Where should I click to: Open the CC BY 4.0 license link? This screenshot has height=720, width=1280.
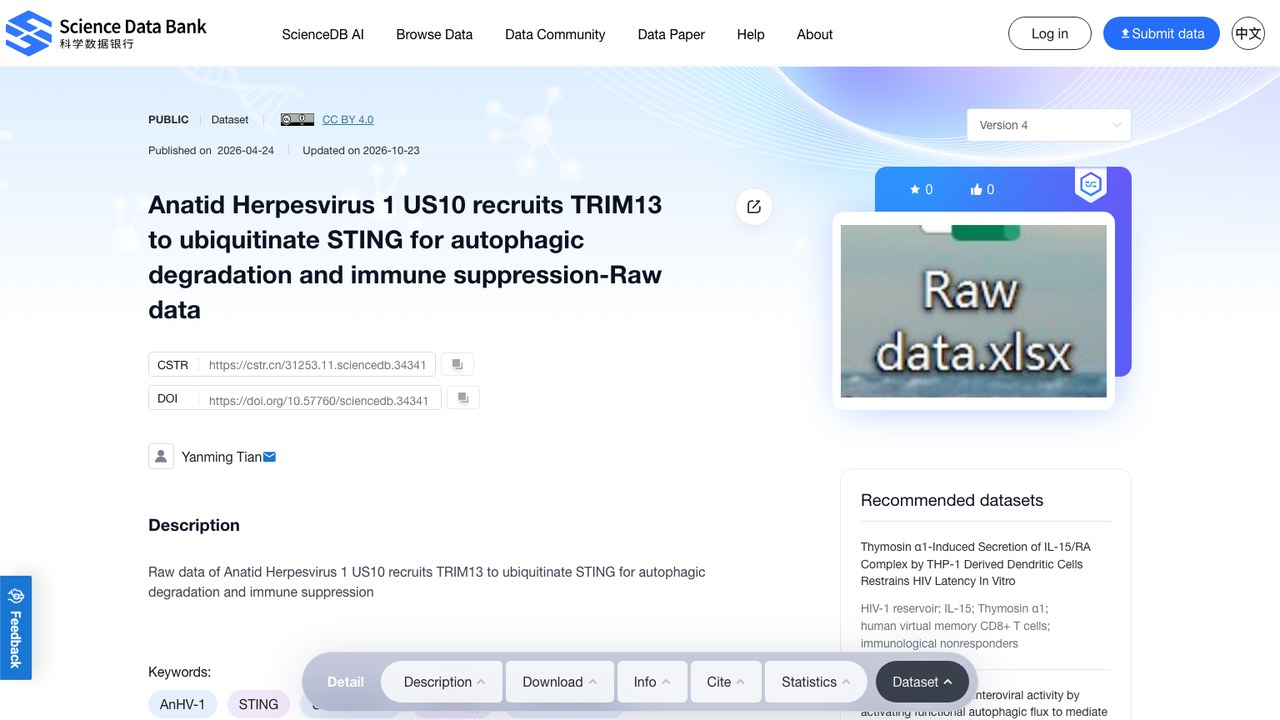pyautogui.click(x=348, y=120)
